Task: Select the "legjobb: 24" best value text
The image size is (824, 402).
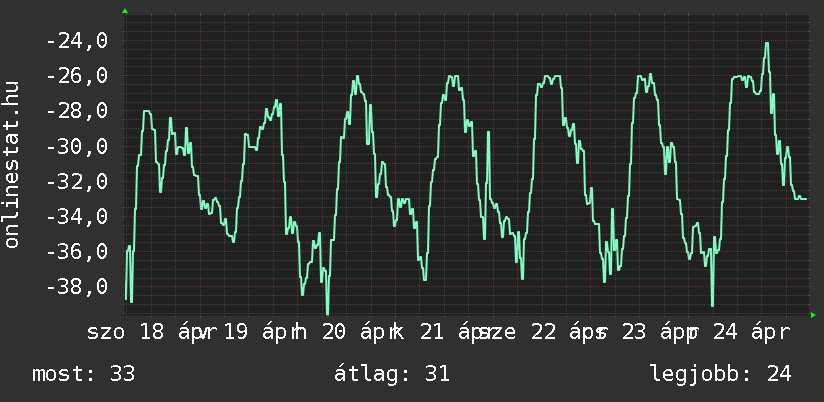Action: click(720, 374)
